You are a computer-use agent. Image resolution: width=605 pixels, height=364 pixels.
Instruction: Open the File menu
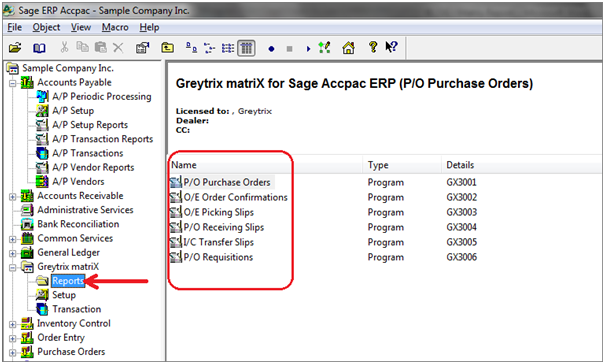[15, 27]
